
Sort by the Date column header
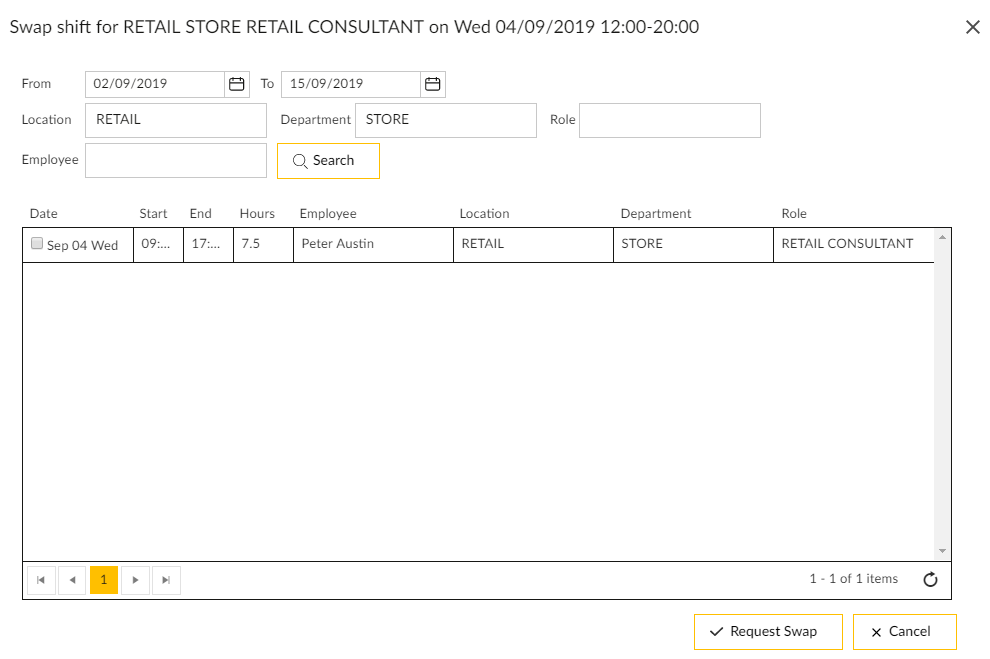44,213
